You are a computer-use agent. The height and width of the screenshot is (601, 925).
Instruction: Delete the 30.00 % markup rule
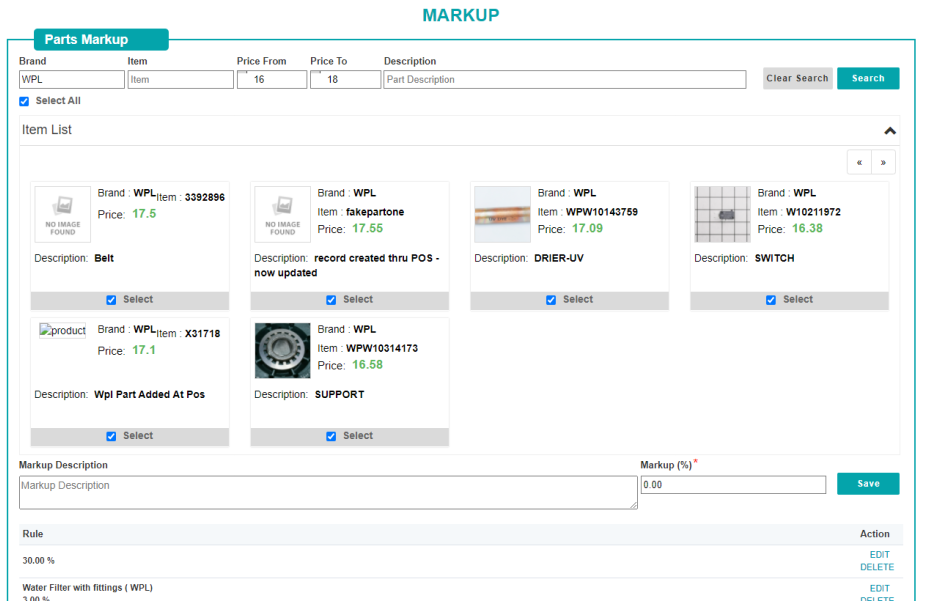(x=877, y=567)
